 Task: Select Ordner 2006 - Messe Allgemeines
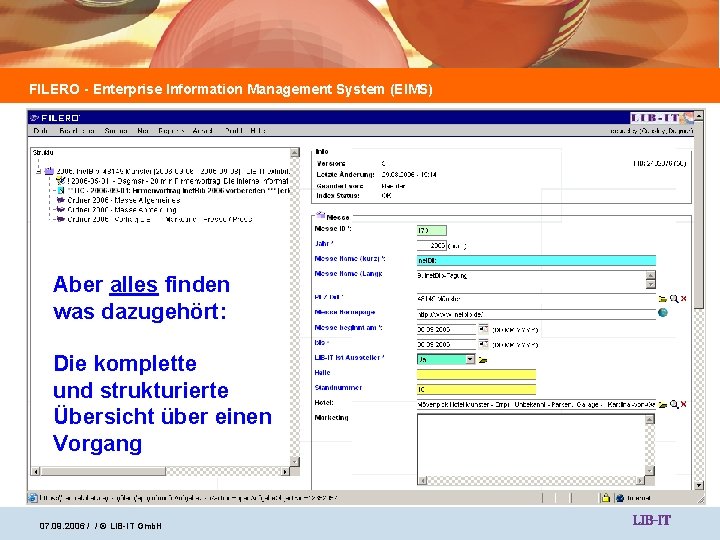click(x=124, y=200)
